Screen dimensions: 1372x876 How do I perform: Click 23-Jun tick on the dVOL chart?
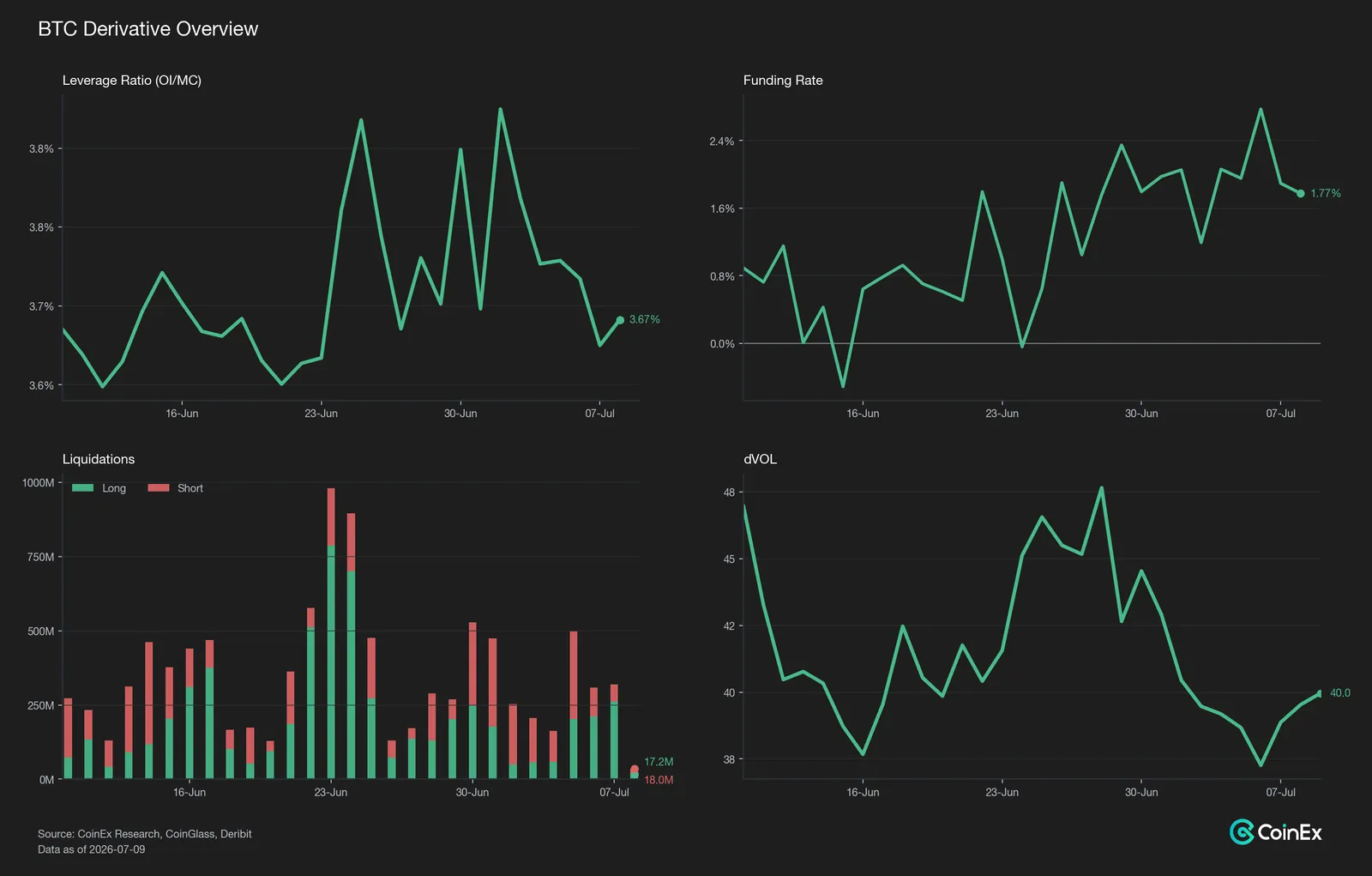coord(1002,793)
